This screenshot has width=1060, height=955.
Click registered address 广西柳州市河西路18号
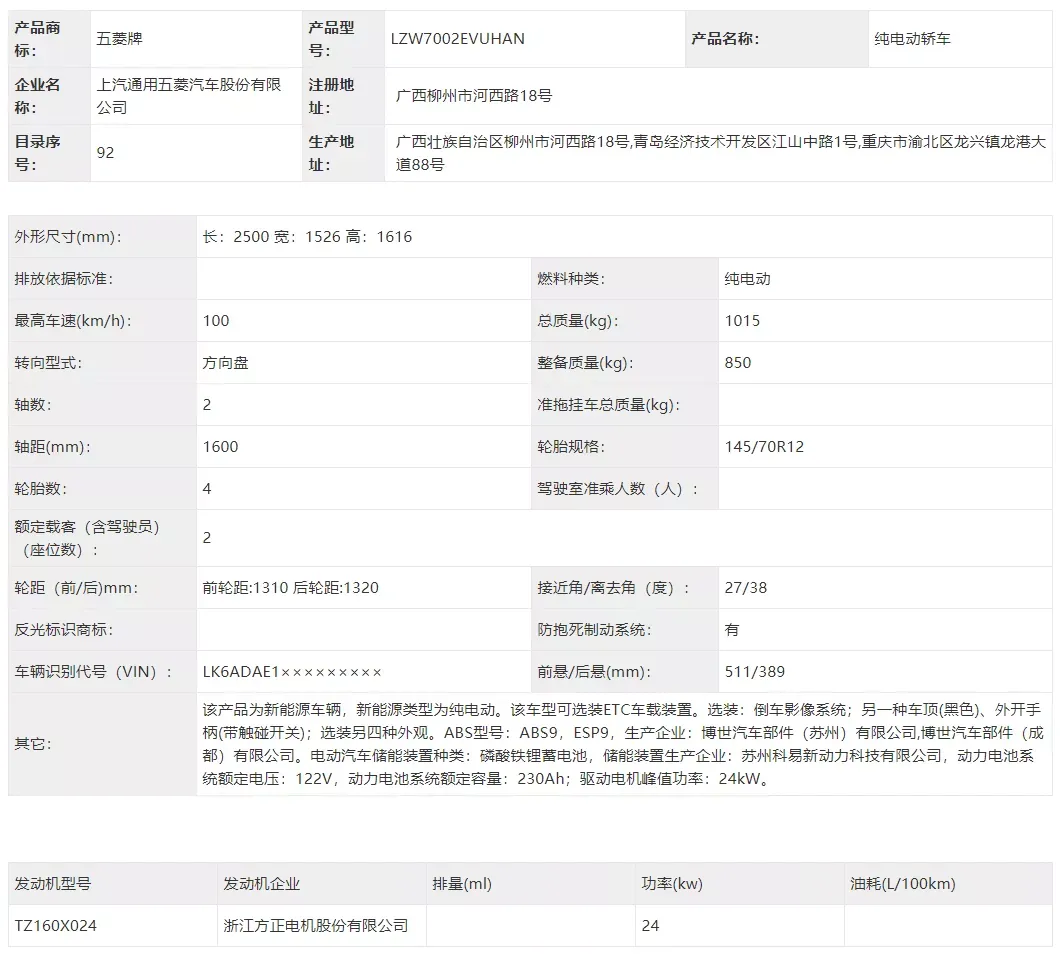click(473, 96)
